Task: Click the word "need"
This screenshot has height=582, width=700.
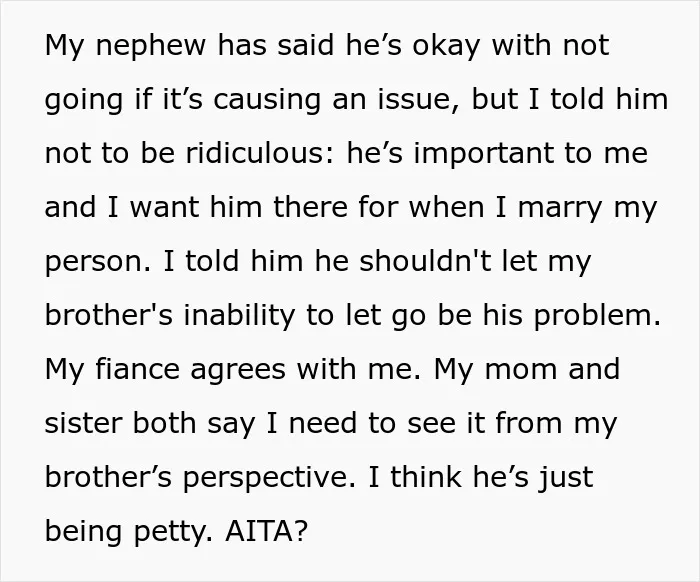Action: tap(323, 423)
